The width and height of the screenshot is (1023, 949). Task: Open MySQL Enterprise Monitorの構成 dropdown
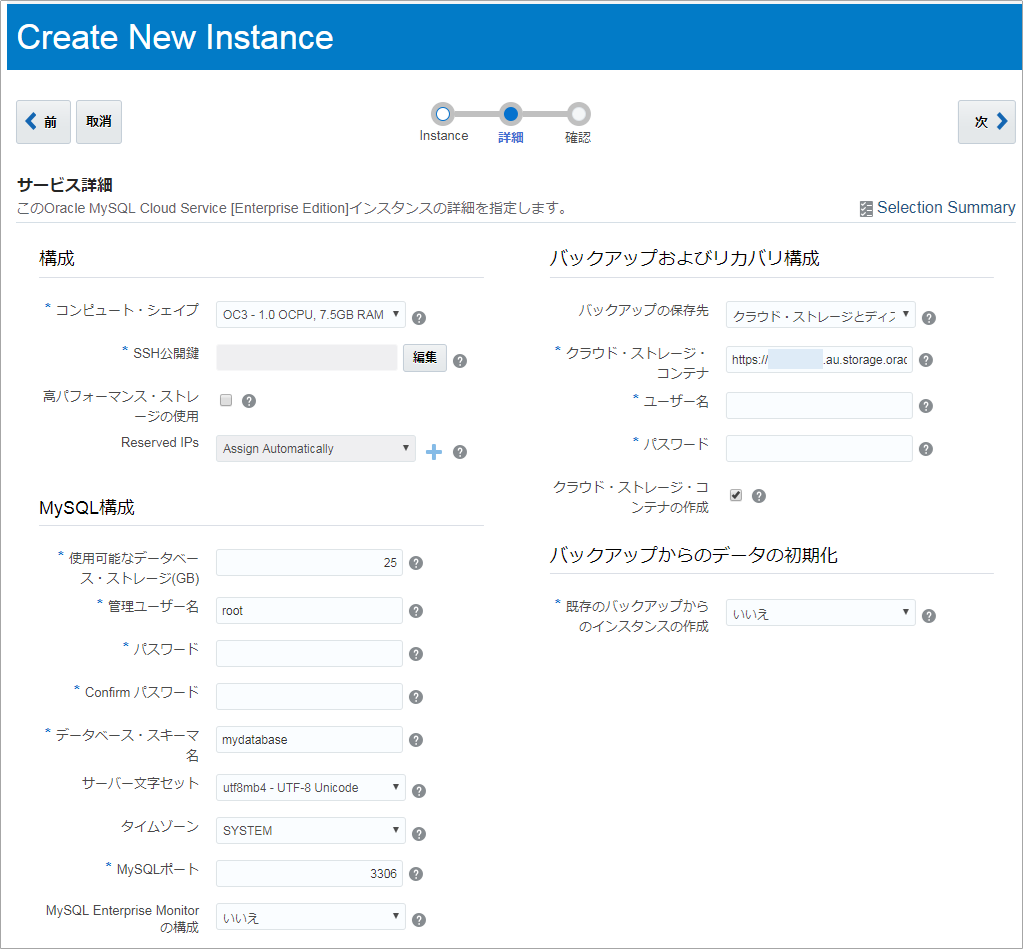[311, 917]
